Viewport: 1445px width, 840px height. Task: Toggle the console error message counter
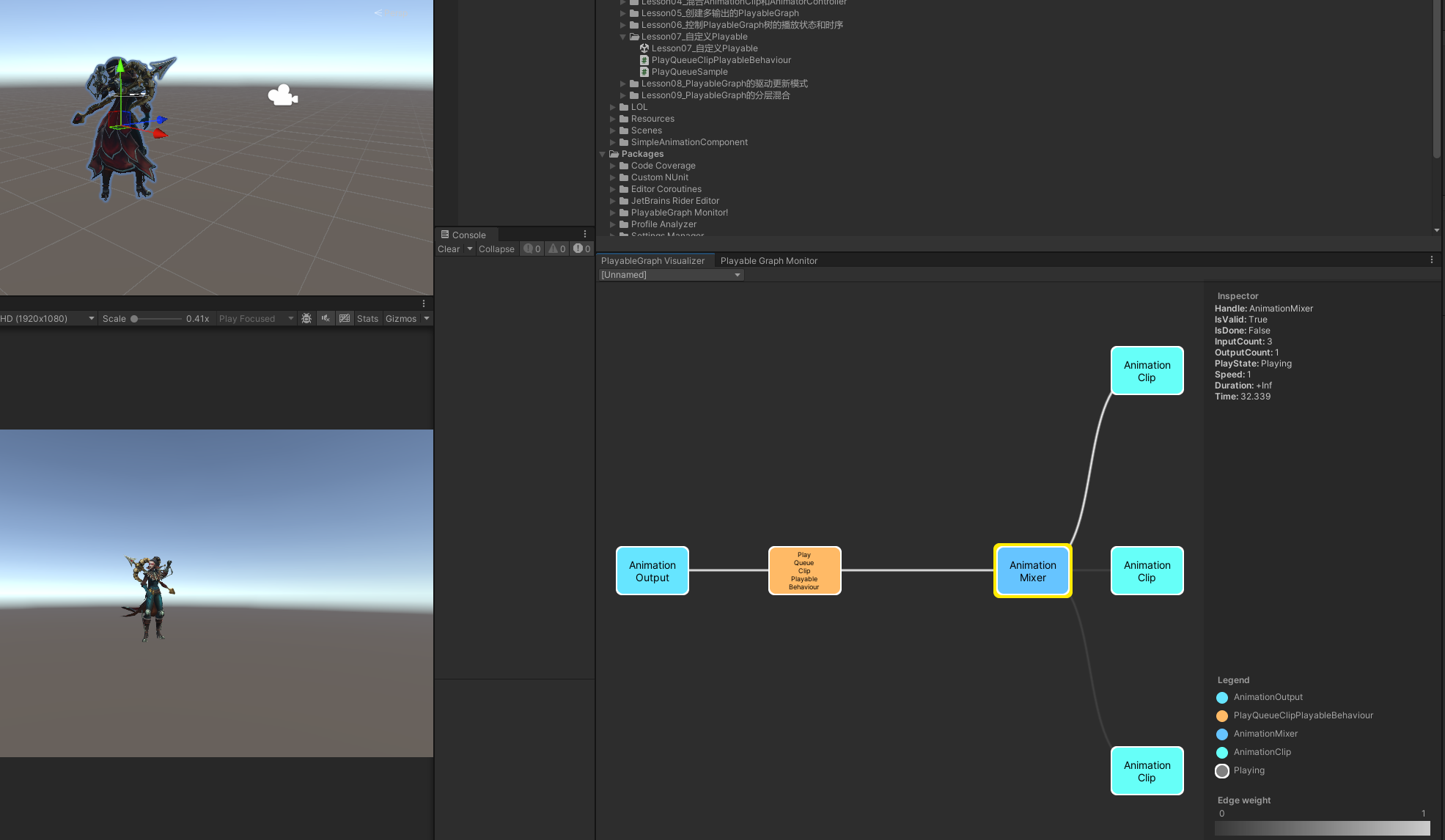point(582,249)
